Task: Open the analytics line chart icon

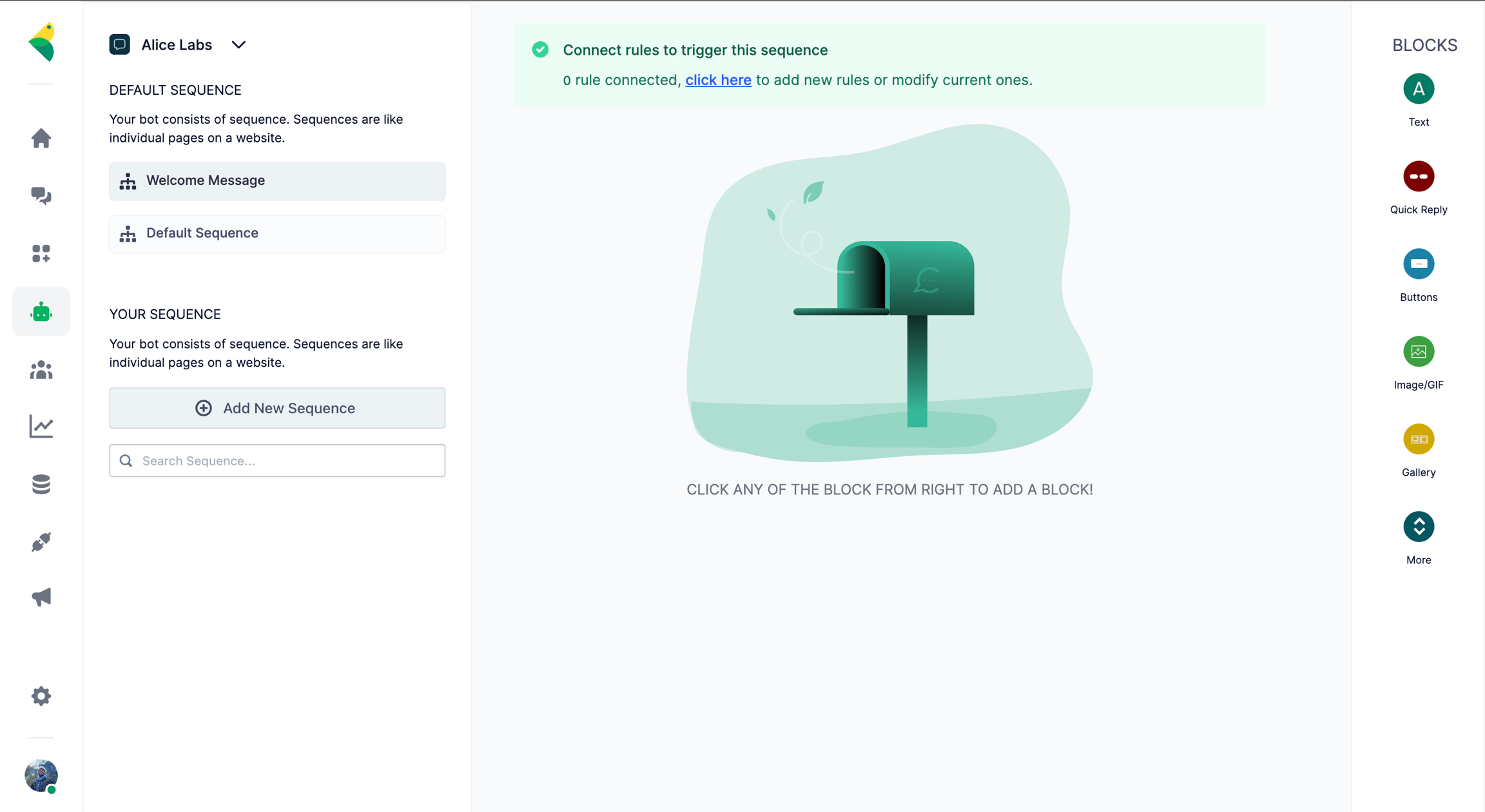Action: (x=41, y=427)
